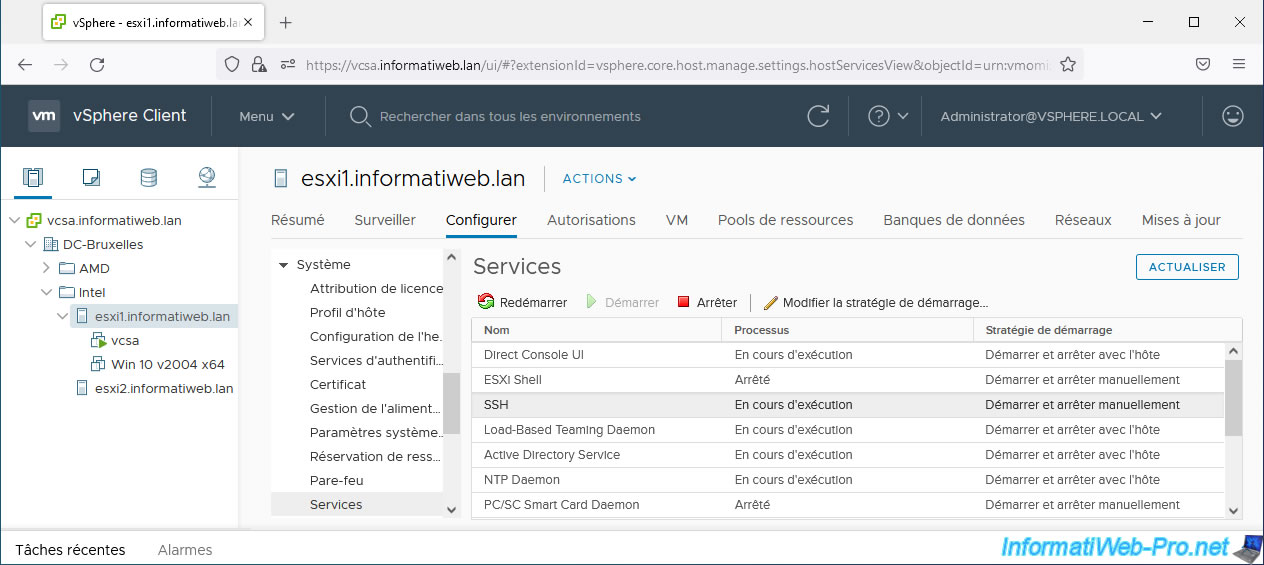
Task: Switch to the Autorisations tab
Action: tap(591, 220)
